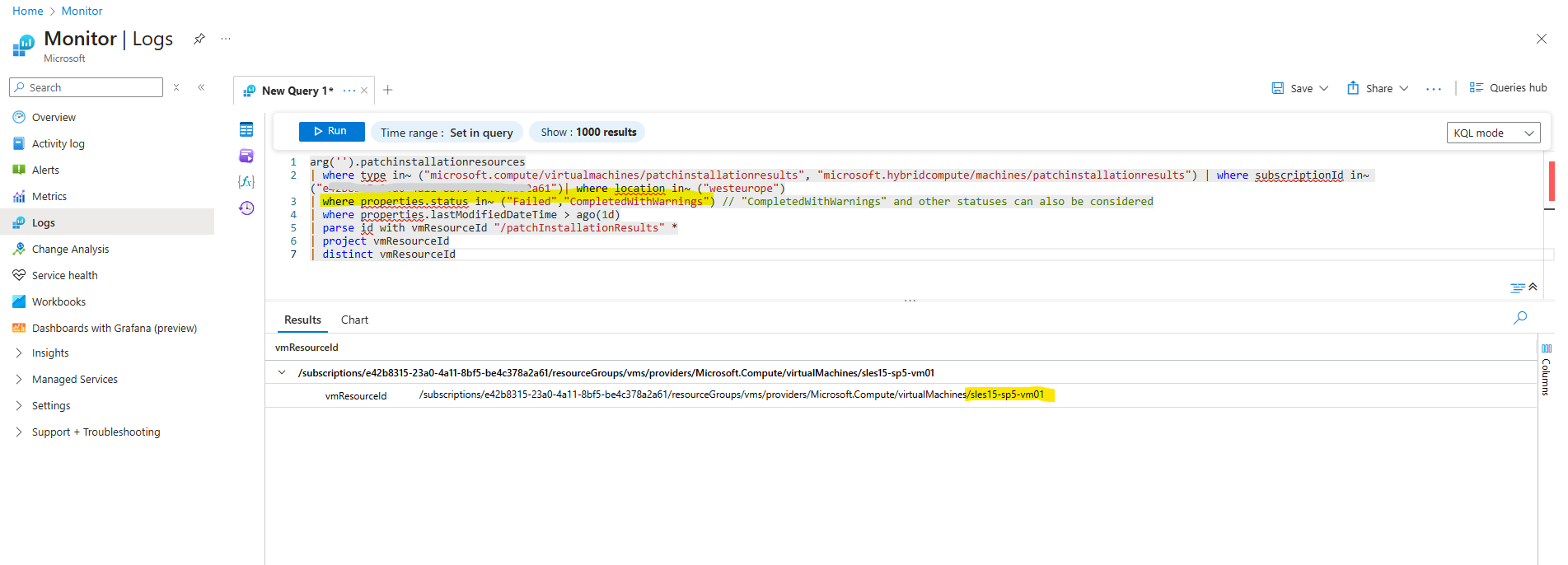Open Change Analysis
The width and height of the screenshot is (1568, 565).
click(x=70, y=250)
